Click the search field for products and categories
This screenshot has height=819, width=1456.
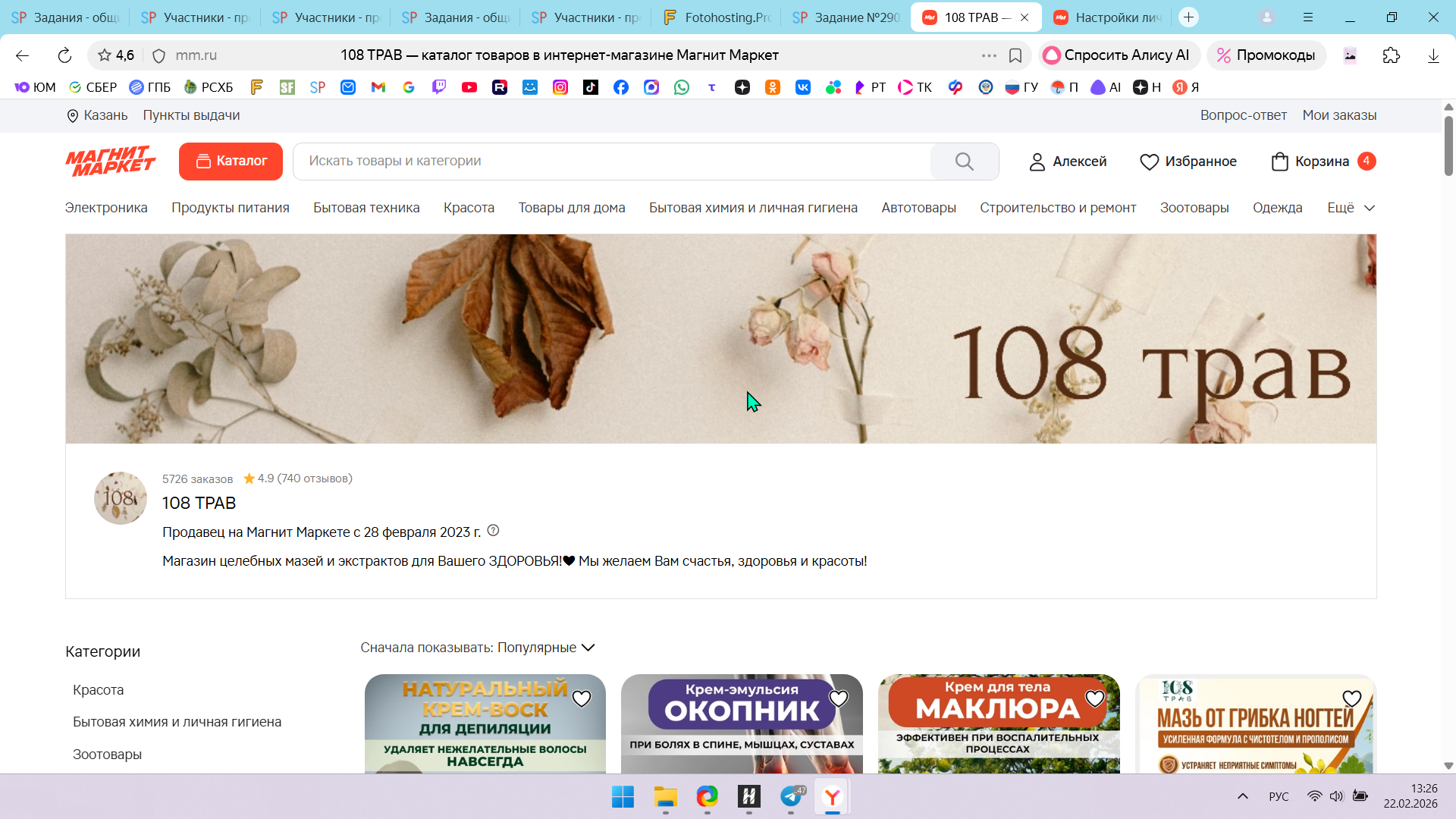click(610, 162)
